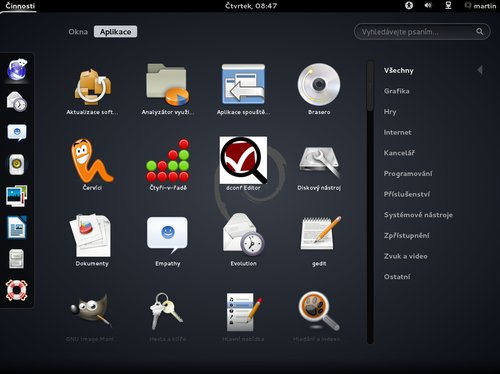Screen dimensions: 500x374
Task: Filter applications by Grafika
Action: (396, 91)
